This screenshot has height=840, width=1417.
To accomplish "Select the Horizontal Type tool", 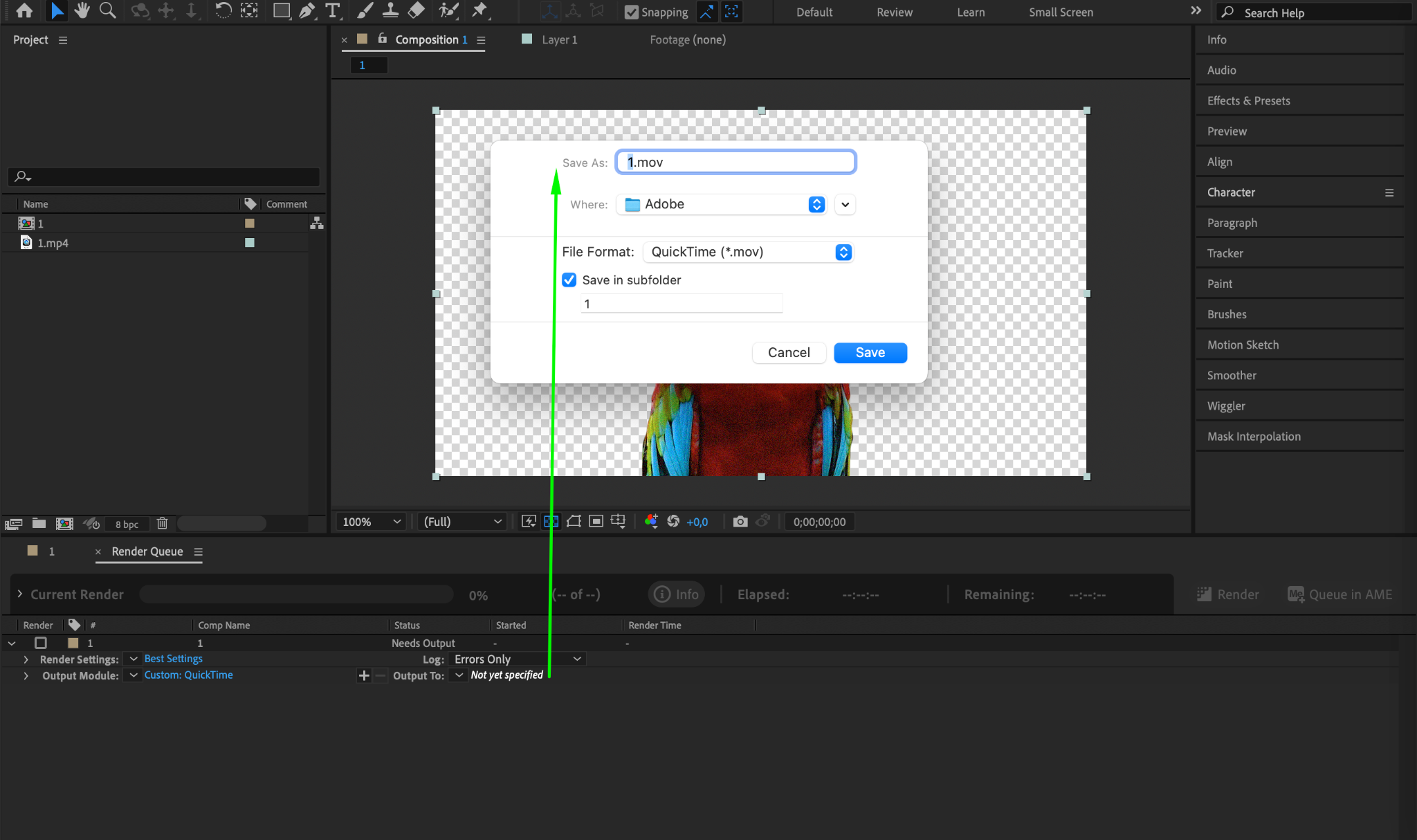I will coord(333,10).
